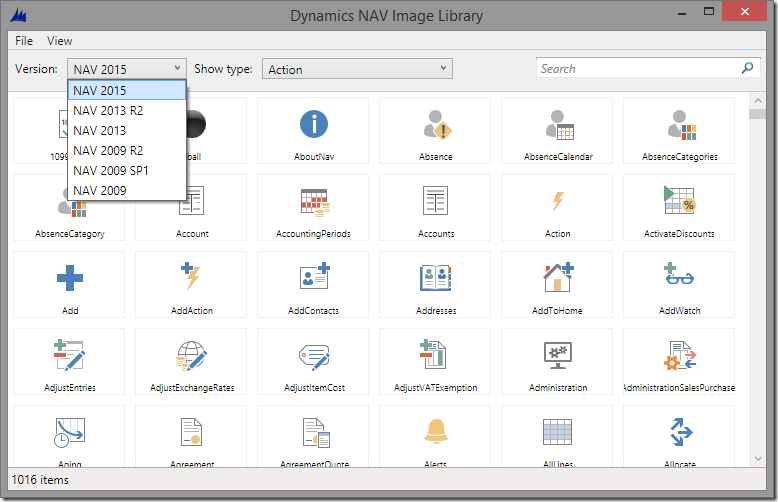Select the AllLines grid icon
Viewport: 778px width, 502px height.
pos(558,432)
